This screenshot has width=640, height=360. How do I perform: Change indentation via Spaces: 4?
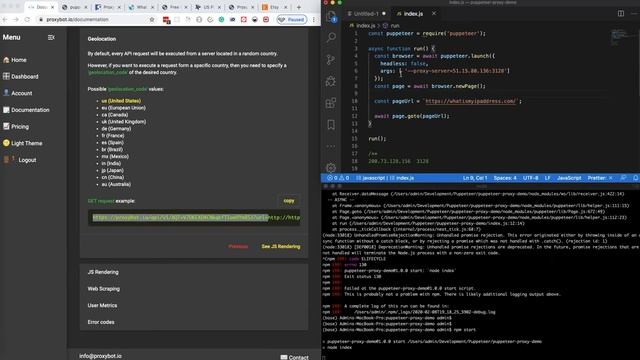(505, 178)
